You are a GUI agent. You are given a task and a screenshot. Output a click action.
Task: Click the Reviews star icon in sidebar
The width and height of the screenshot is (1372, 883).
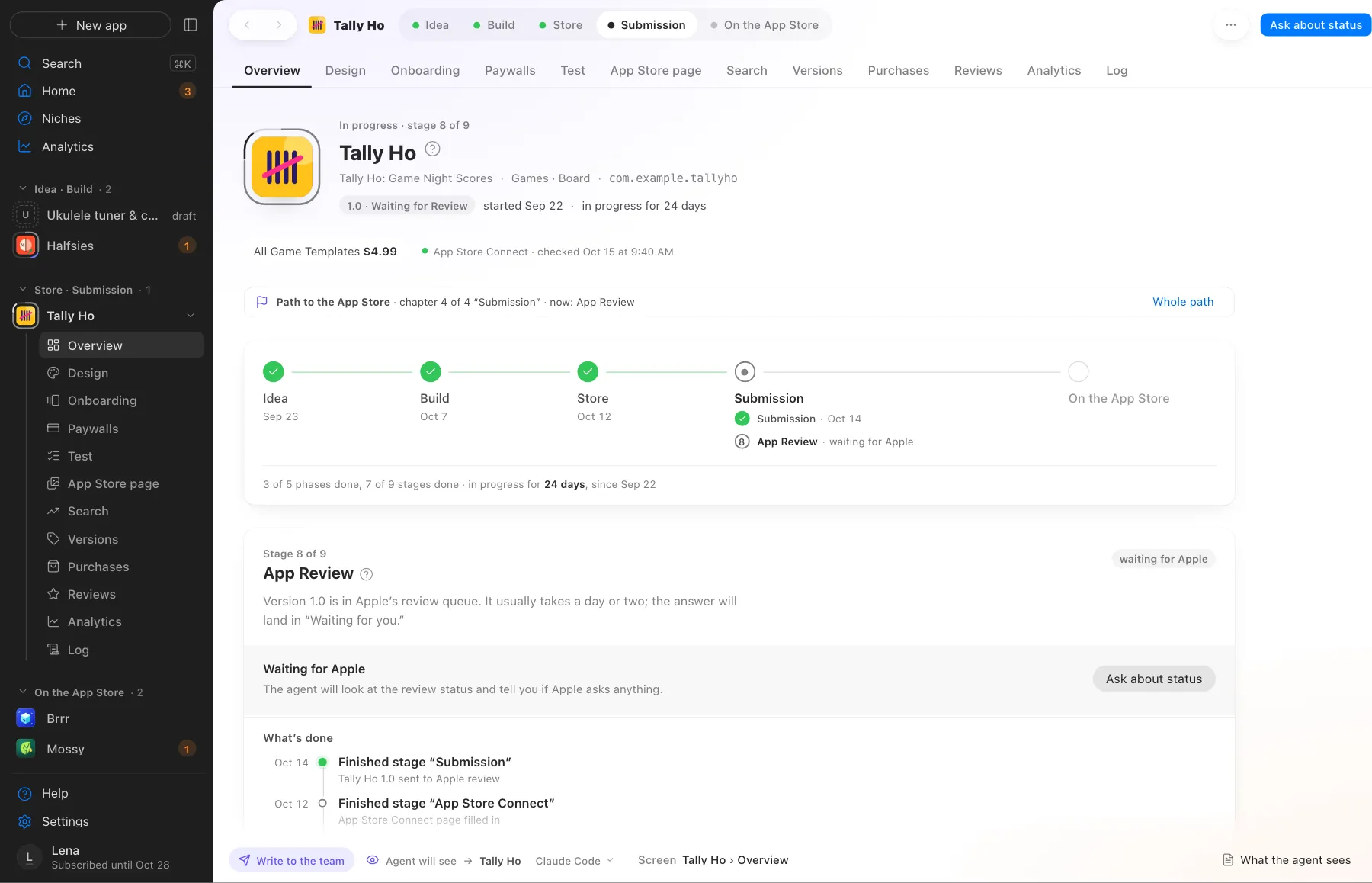click(53, 594)
